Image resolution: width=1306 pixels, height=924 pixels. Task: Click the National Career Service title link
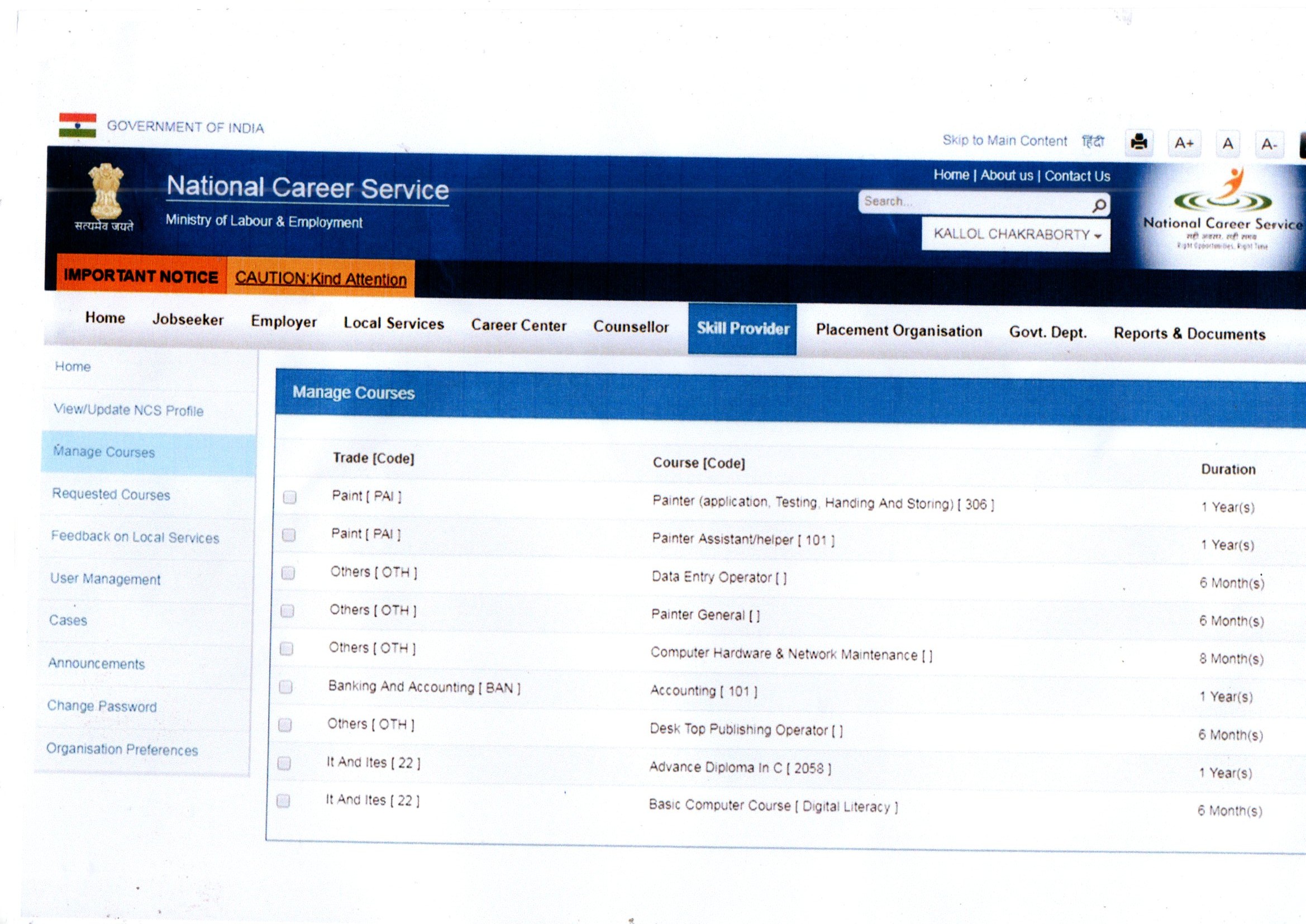click(308, 188)
